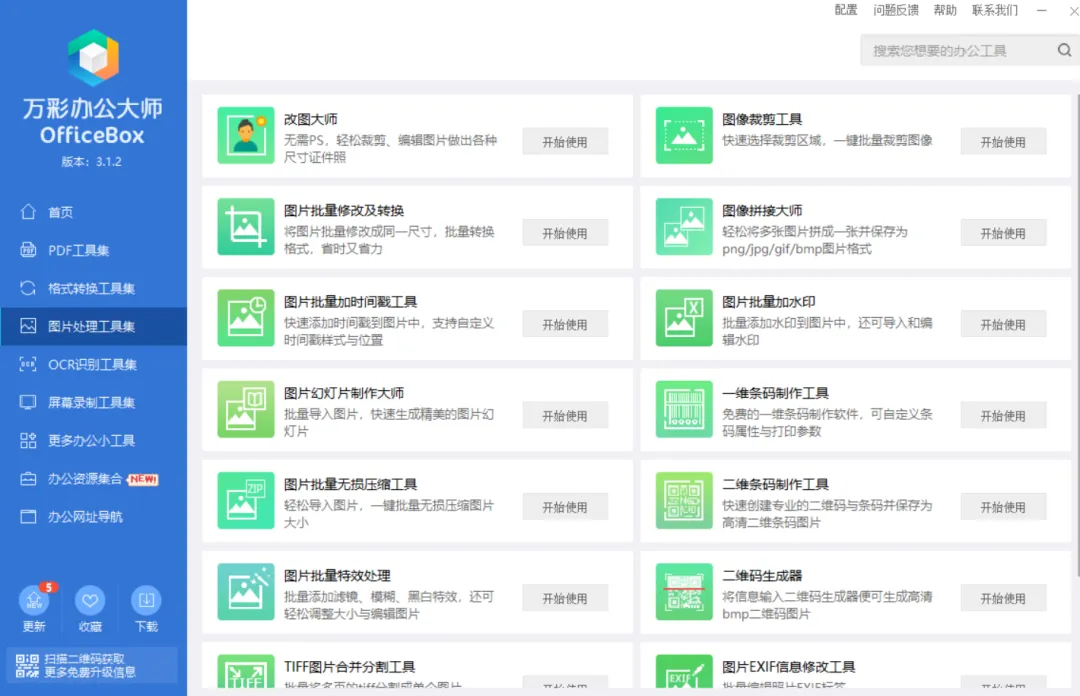
Task: Click the 图像拼接大师 icon
Action: (x=684, y=227)
